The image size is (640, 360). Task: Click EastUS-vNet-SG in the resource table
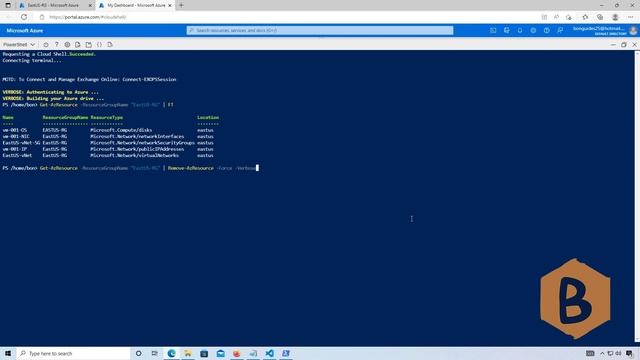[21, 143]
